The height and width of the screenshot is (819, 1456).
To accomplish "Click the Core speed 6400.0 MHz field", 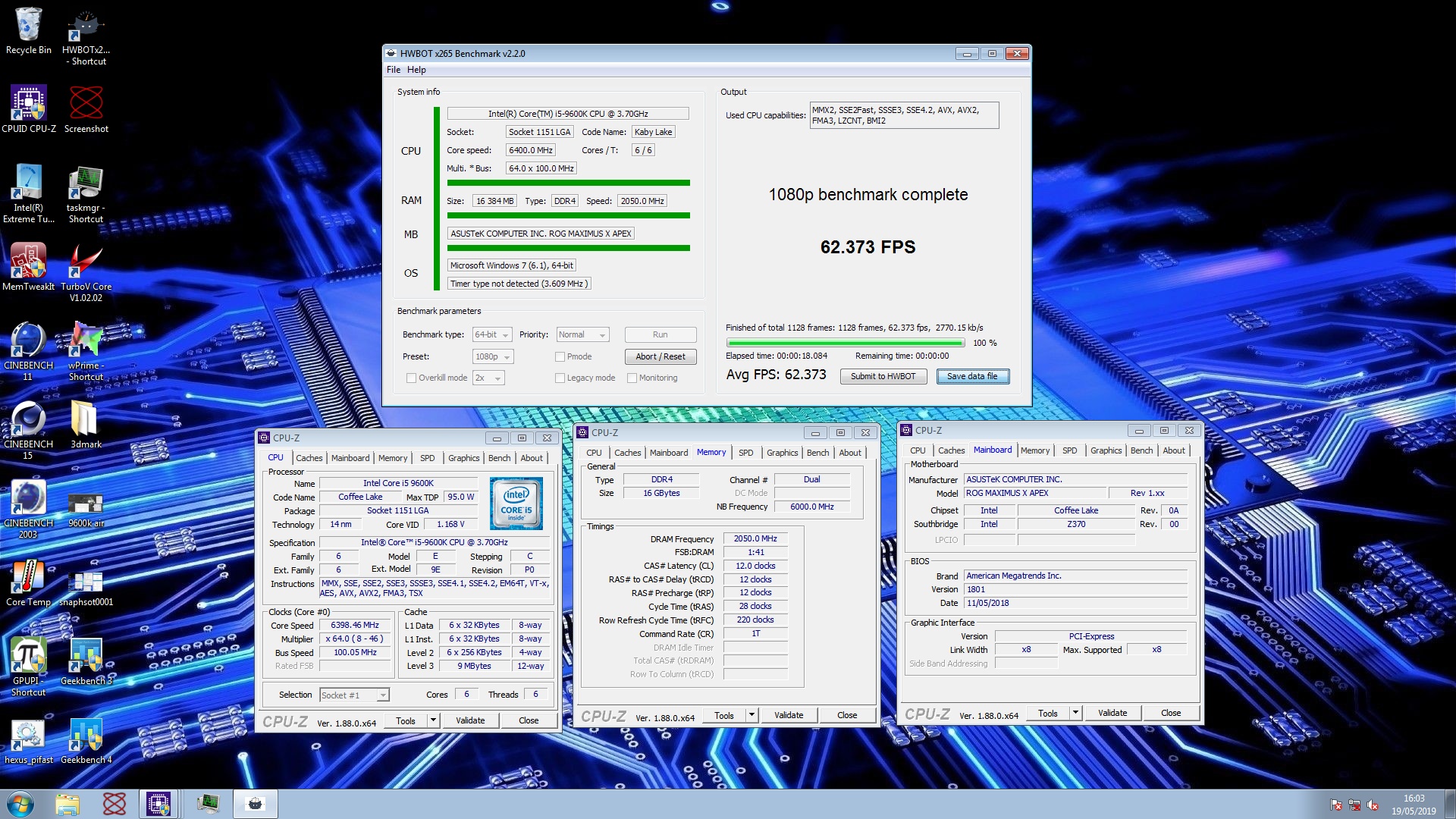I will coord(531,150).
